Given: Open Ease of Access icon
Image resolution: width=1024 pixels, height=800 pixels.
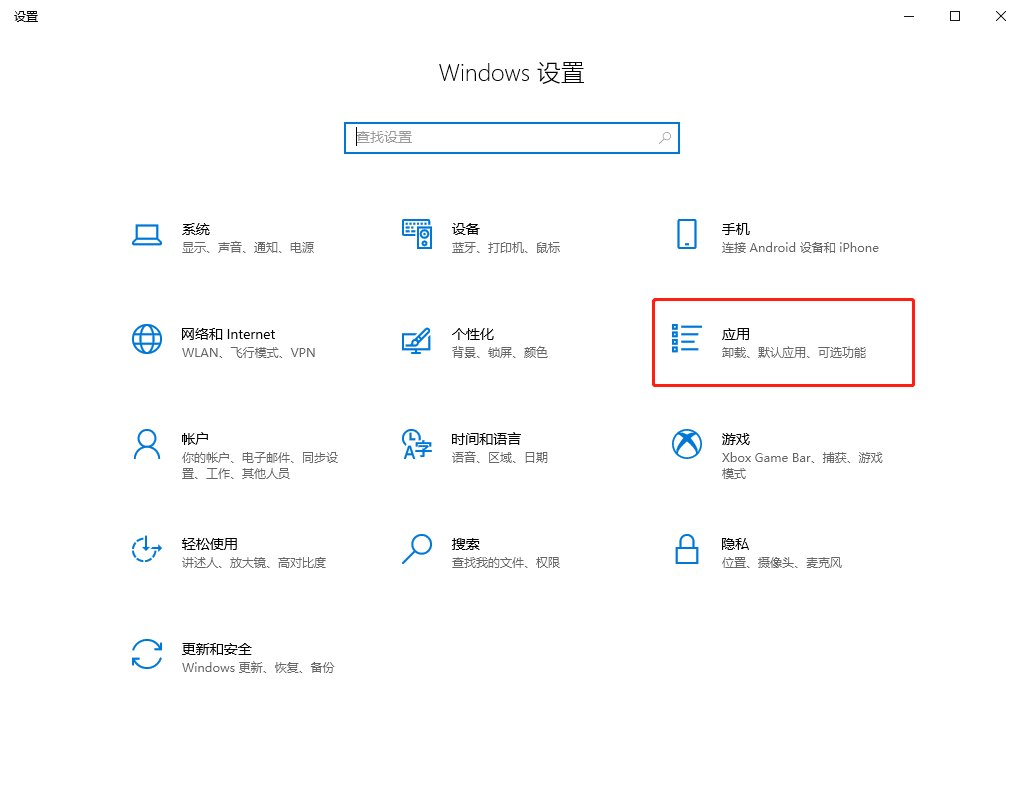Looking at the screenshot, I should 147,549.
